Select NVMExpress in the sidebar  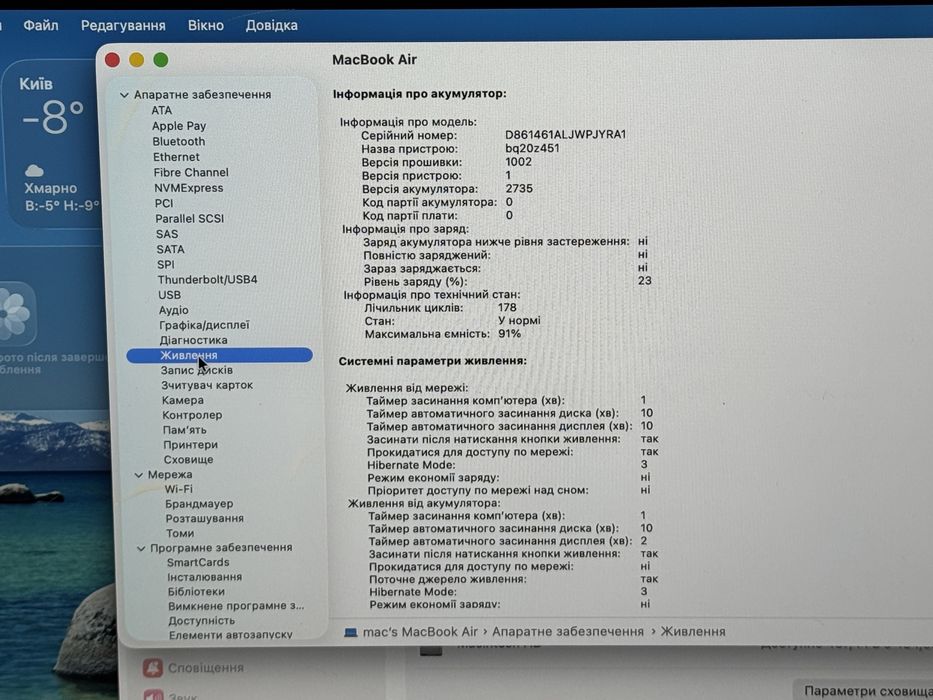(189, 188)
